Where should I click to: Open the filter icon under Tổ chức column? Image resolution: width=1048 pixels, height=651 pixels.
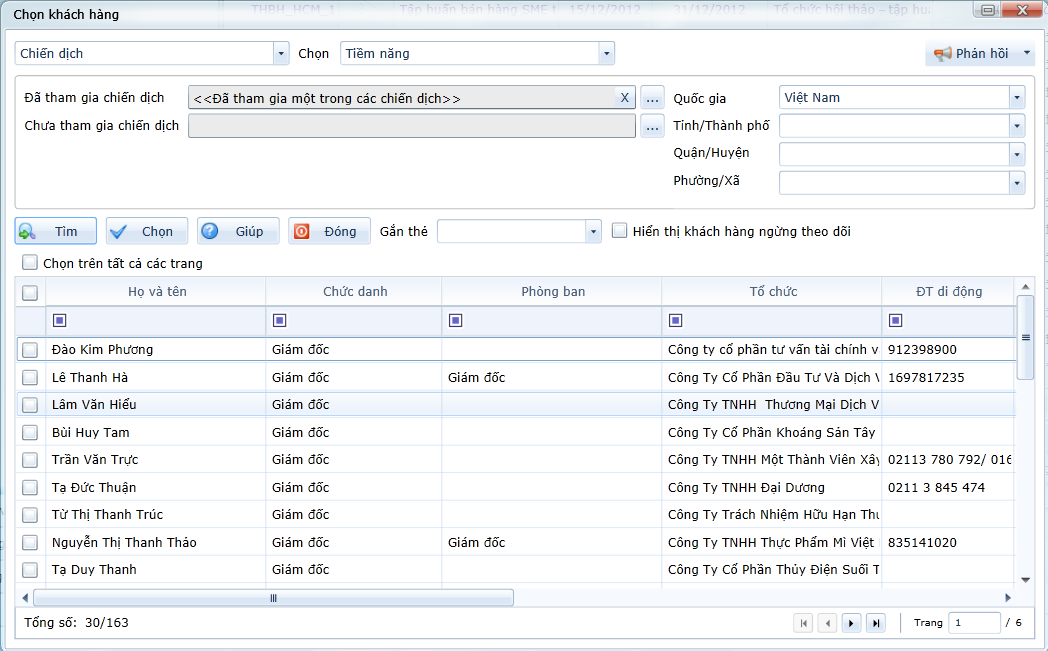click(675, 320)
